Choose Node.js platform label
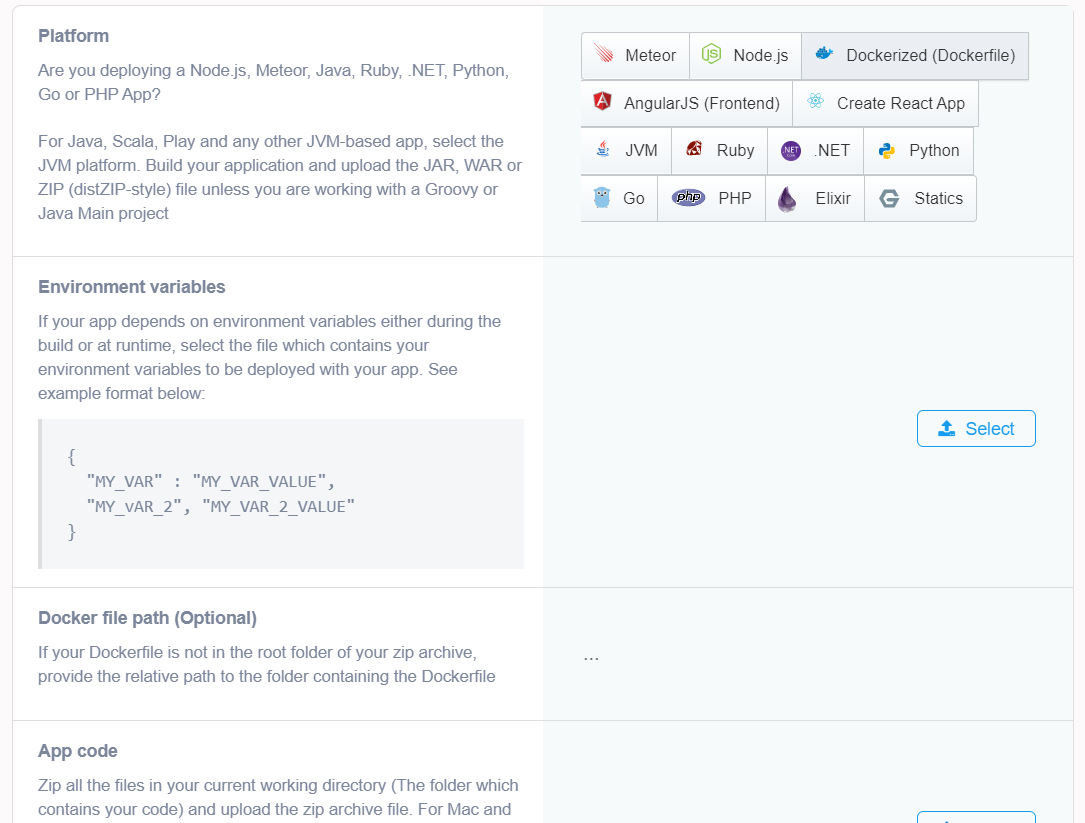Viewport: 1085px width, 823px height. pyautogui.click(x=760, y=55)
